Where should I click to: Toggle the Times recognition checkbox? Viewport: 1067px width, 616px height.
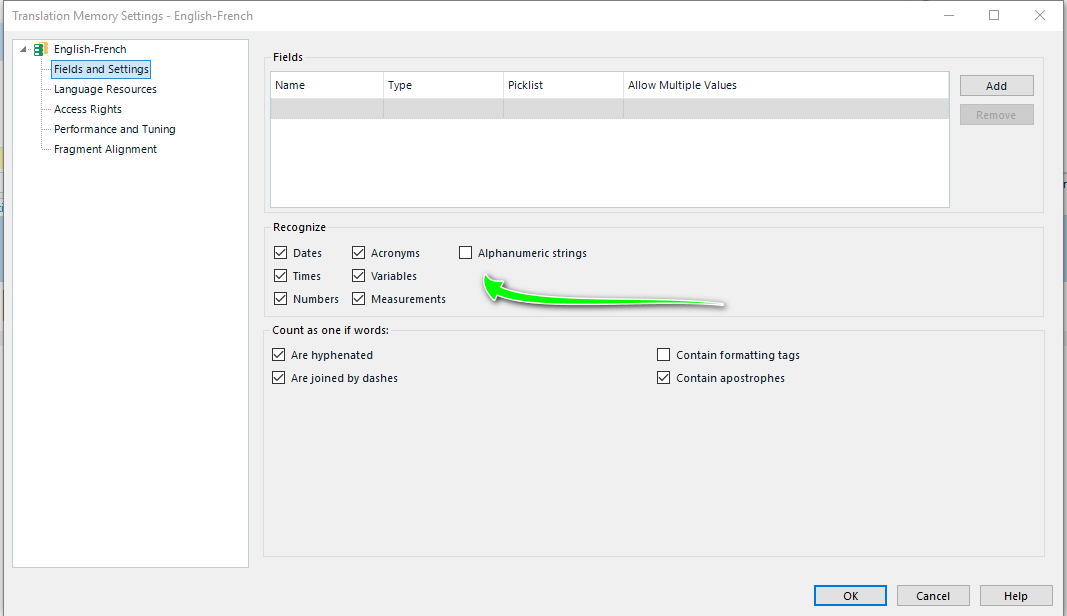[x=280, y=276]
